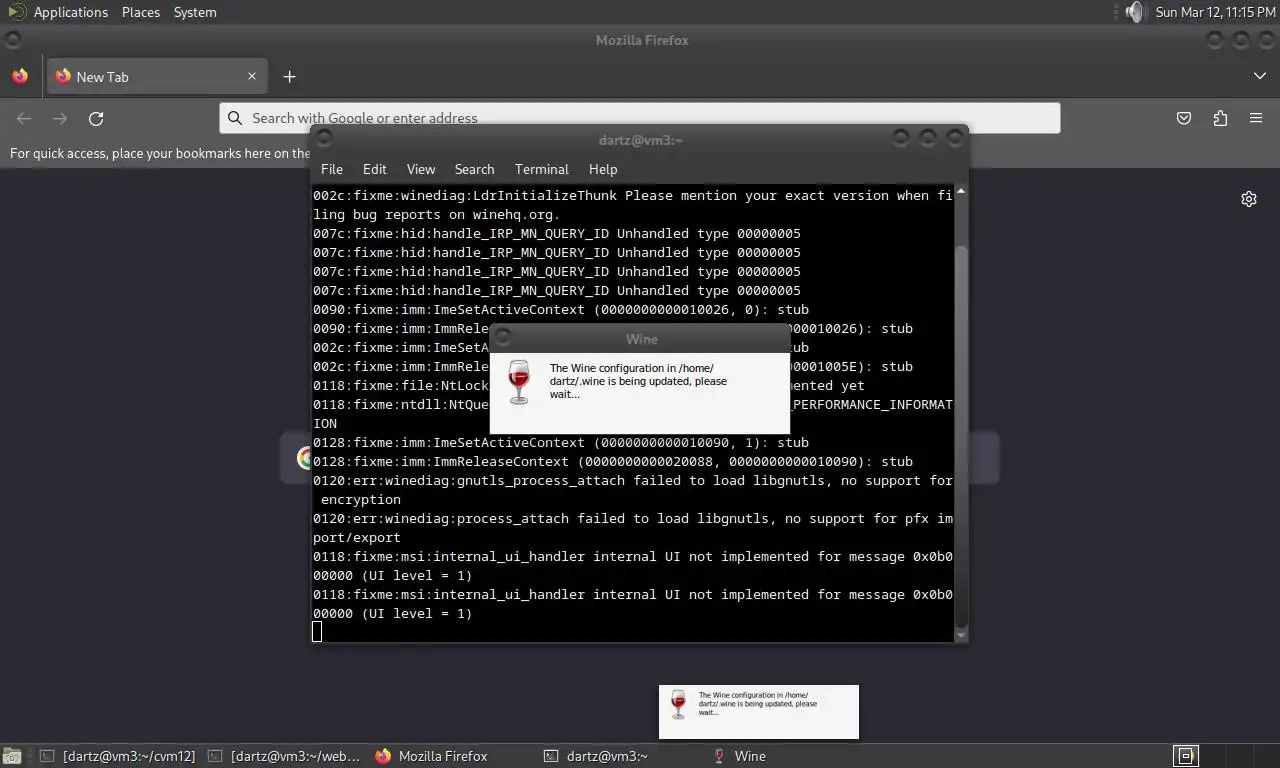Minimize the terminal window
Viewport: 1280px width, 768px height.
pyautogui.click(x=901, y=139)
